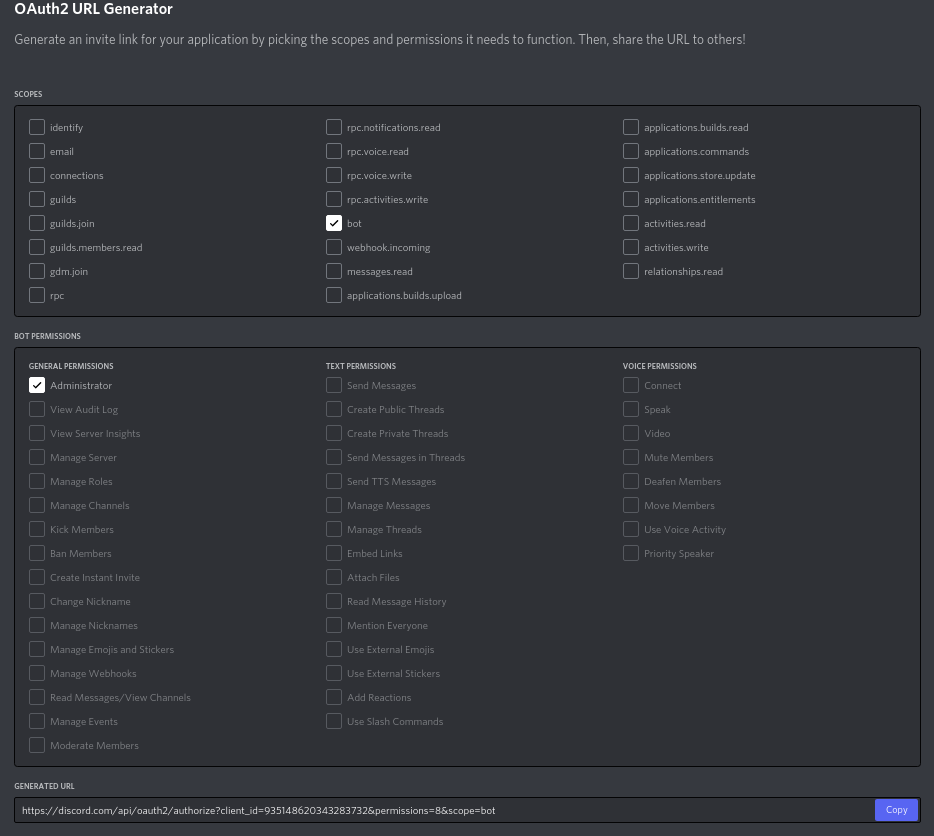The width and height of the screenshot is (934, 836).
Task: Click the generated URL text field
Action: click(x=444, y=810)
